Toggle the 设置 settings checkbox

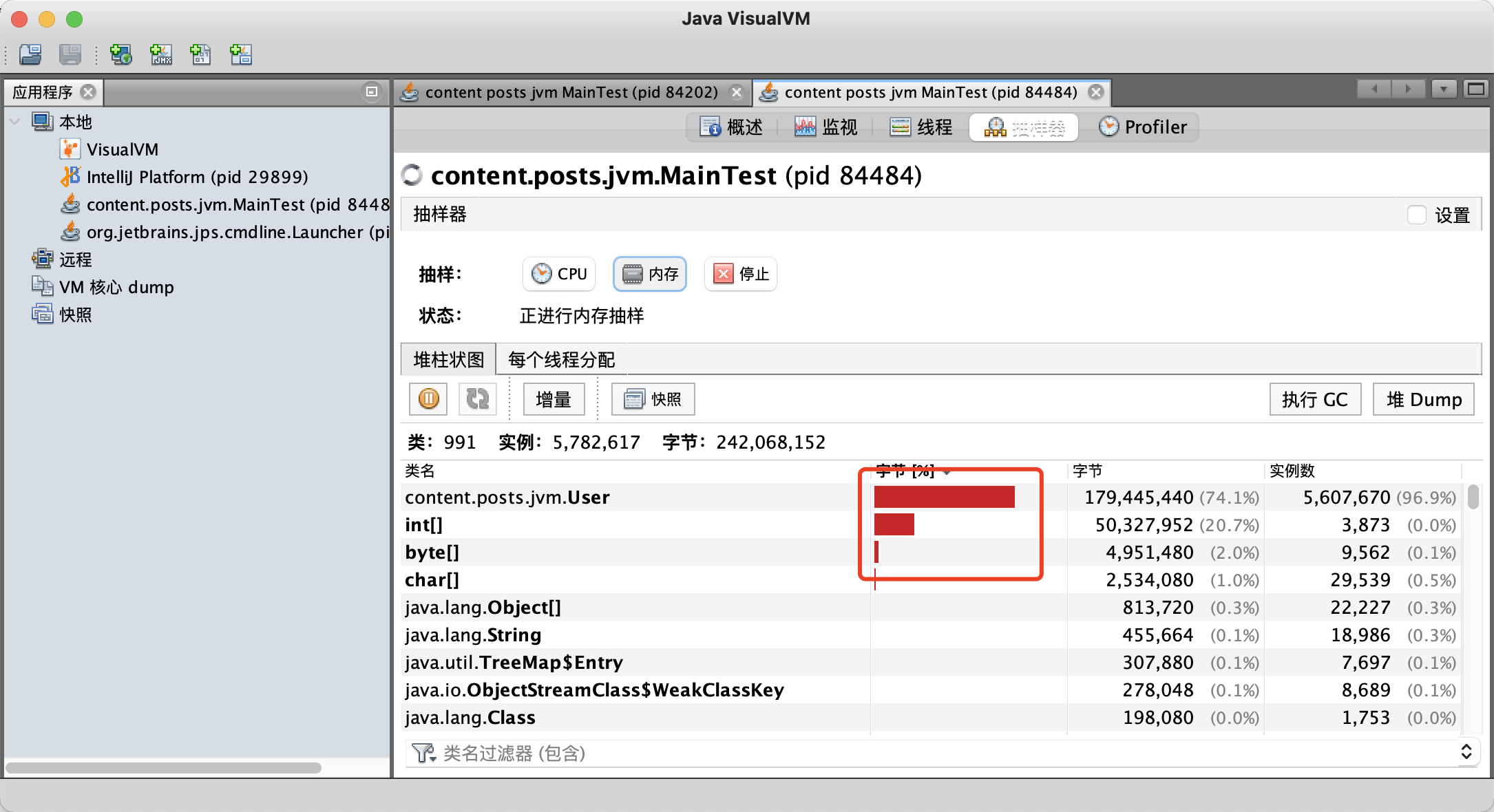coord(1417,215)
